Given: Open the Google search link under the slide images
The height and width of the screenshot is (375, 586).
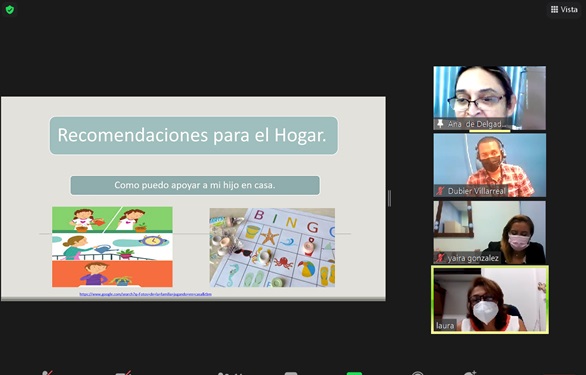Looking at the screenshot, I should (x=145, y=294).
